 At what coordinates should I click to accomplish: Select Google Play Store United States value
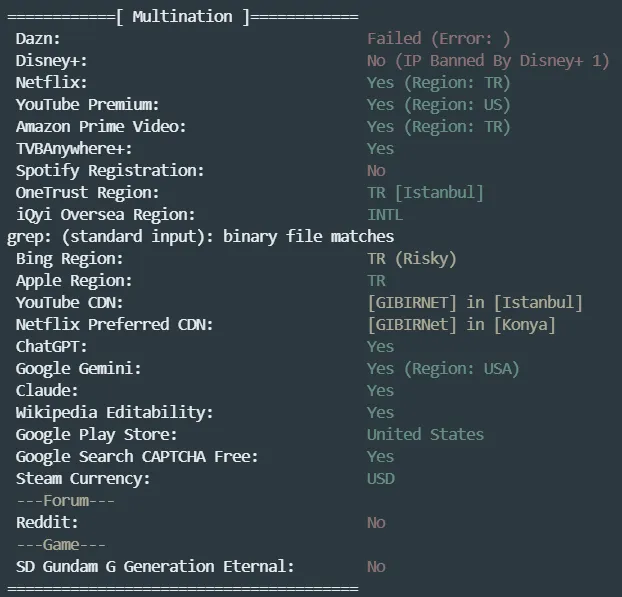(x=425, y=434)
